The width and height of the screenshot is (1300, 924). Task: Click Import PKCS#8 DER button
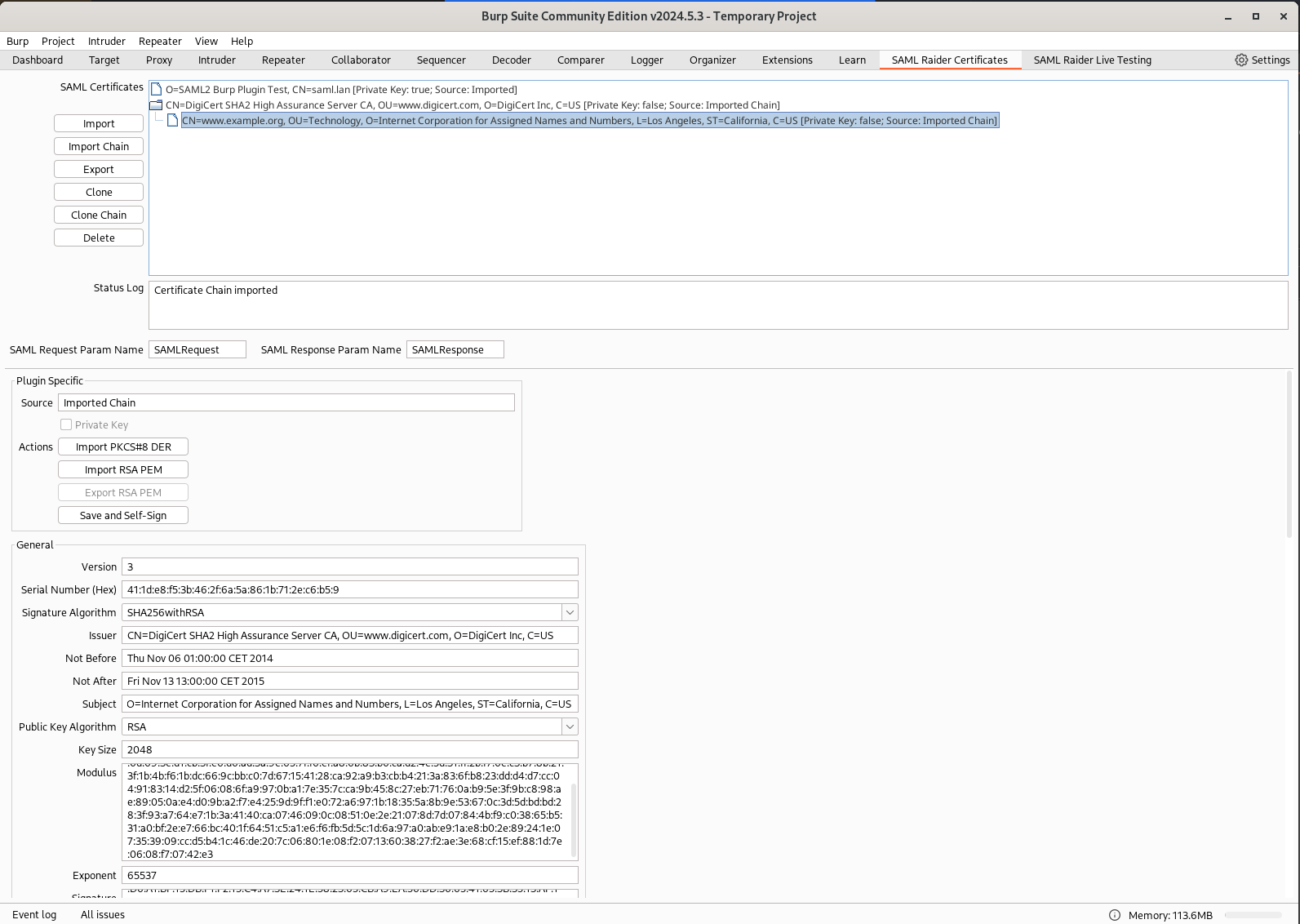[x=123, y=446]
